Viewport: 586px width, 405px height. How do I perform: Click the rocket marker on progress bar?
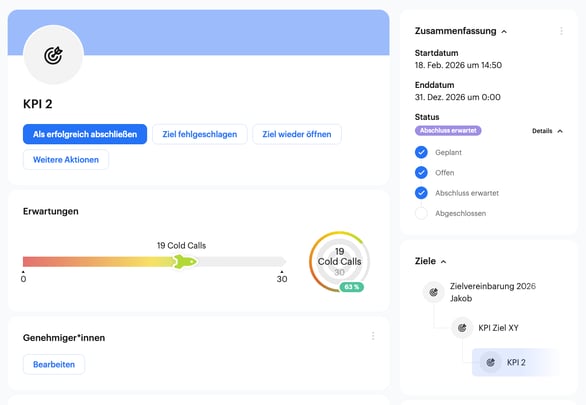click(185, 262)
